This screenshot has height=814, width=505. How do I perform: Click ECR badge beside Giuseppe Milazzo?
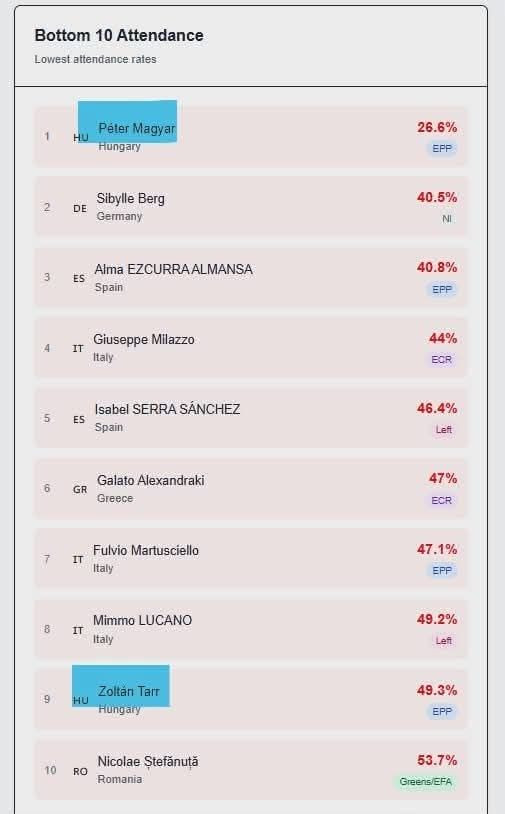(x=442, y=360)
